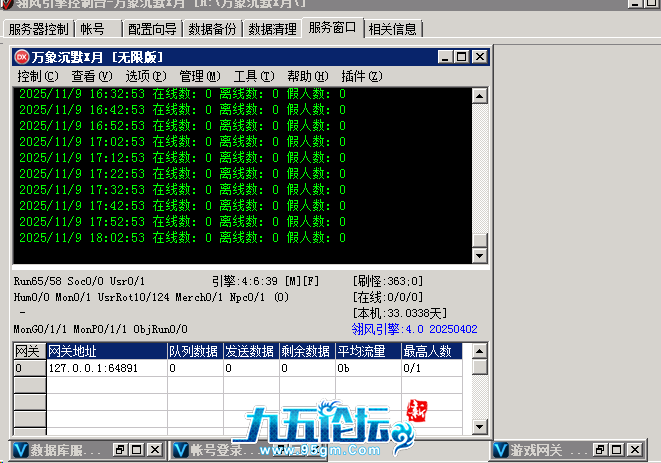Viewport: 661px width, 463px height.
Task: Close the 数据库服 minimized window
Action: (x=155, y=450)
